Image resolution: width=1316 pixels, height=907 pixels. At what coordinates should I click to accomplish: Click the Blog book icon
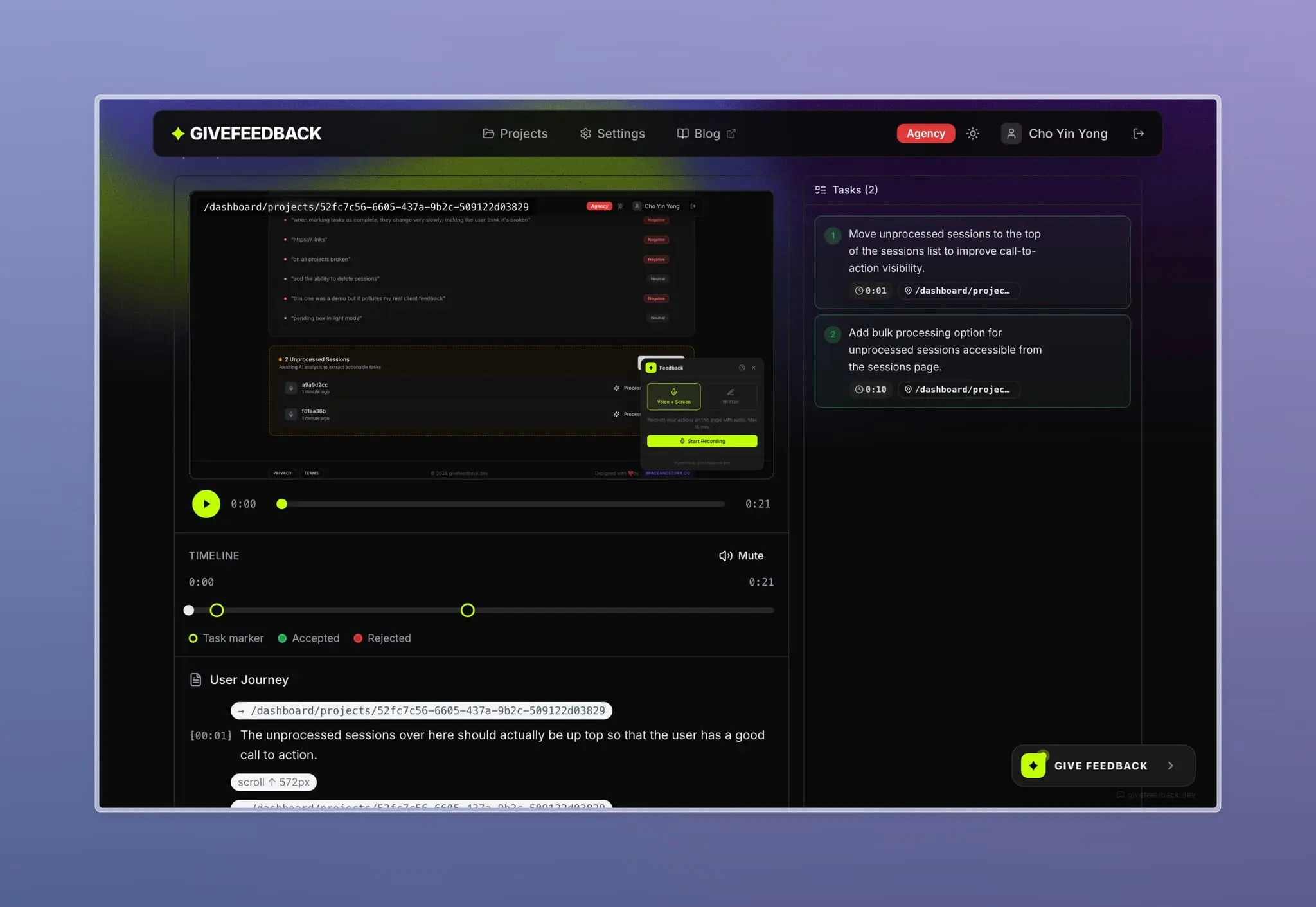click(x=682, y=134)
